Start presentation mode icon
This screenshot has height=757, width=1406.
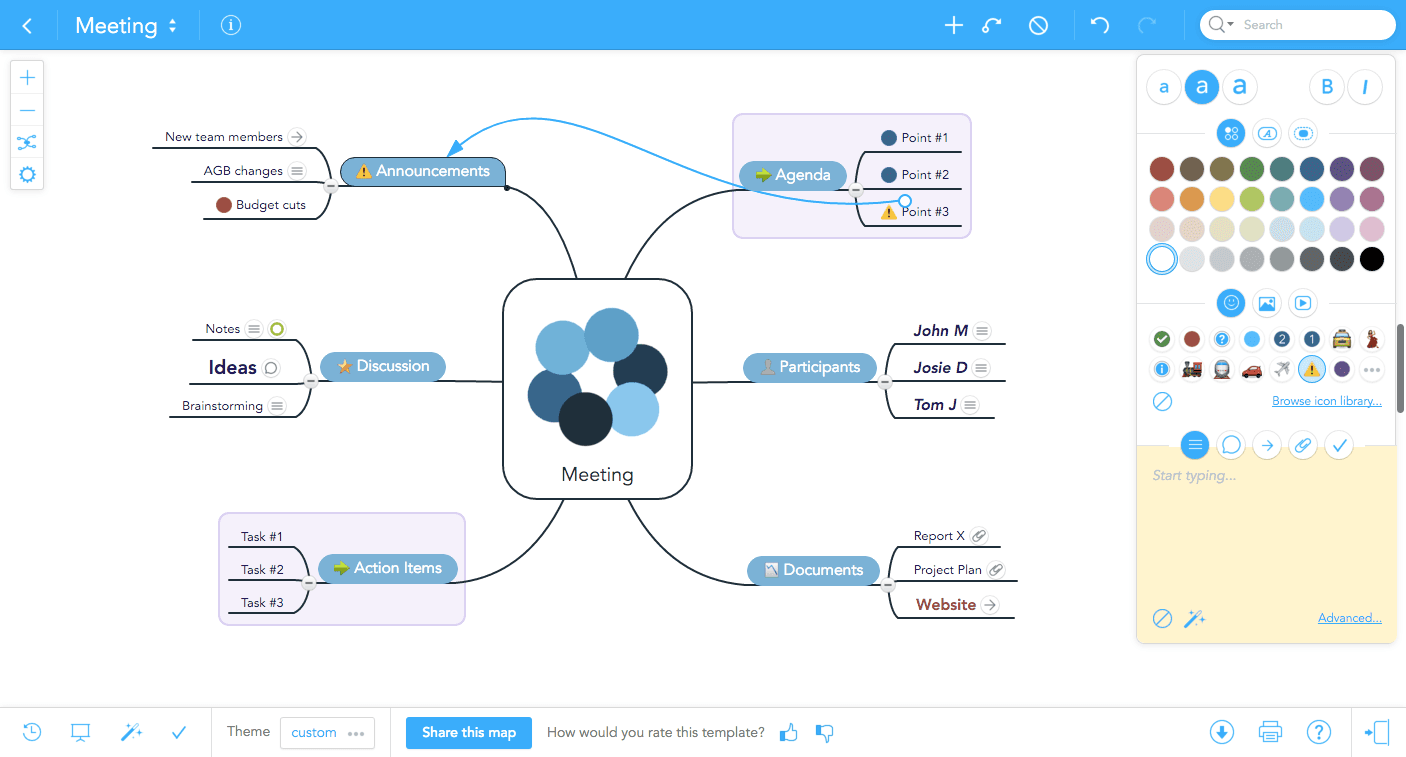[81, 732]
